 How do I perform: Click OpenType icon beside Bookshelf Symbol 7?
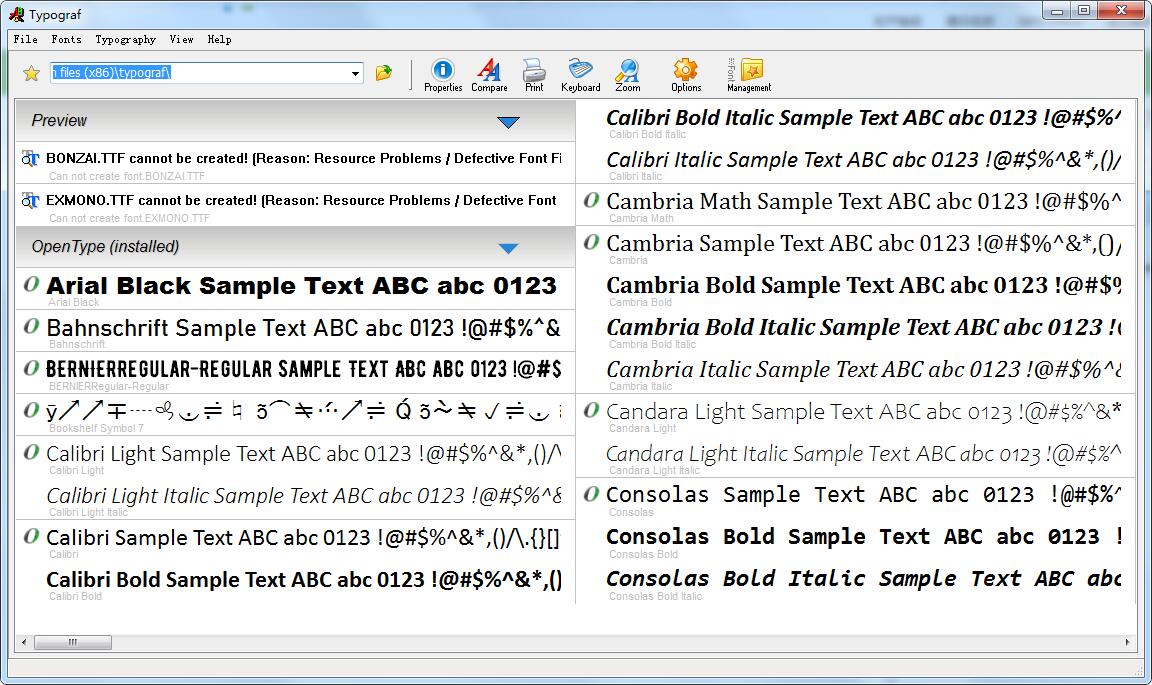point(31,409)
